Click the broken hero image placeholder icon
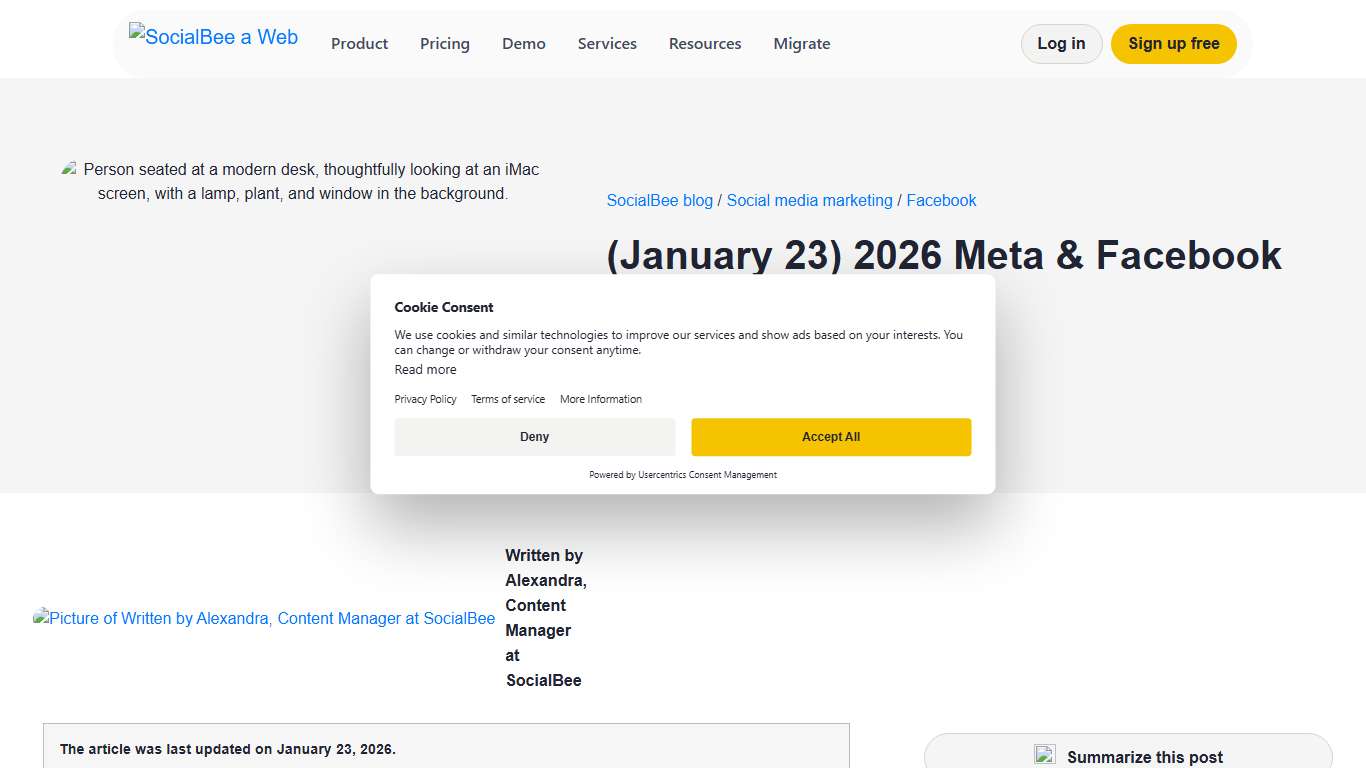1366x768 pixels. pyautogui.click(x=68, y=167)
